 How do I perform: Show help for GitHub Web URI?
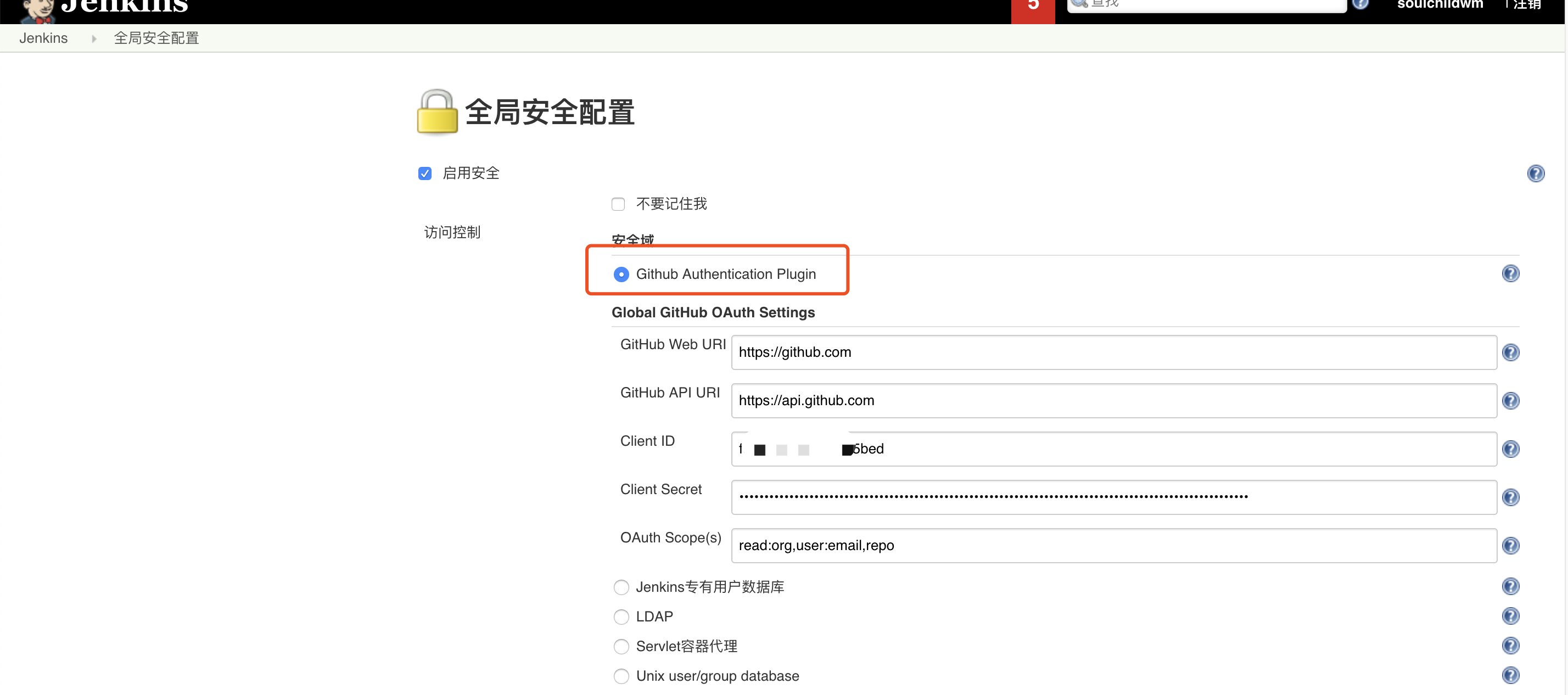(1510, 352)
